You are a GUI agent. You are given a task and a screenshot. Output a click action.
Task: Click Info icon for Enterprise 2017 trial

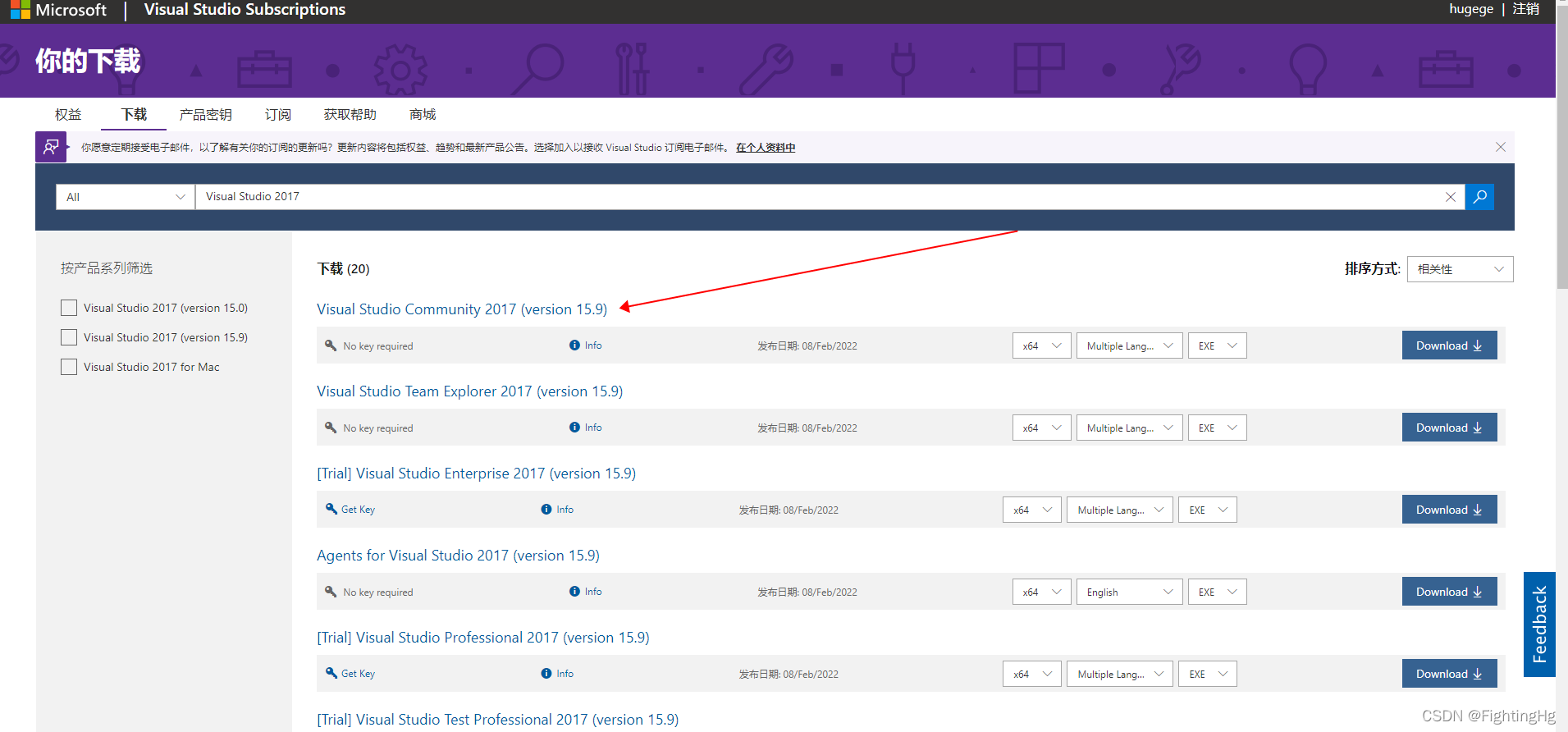pos(546,510)
